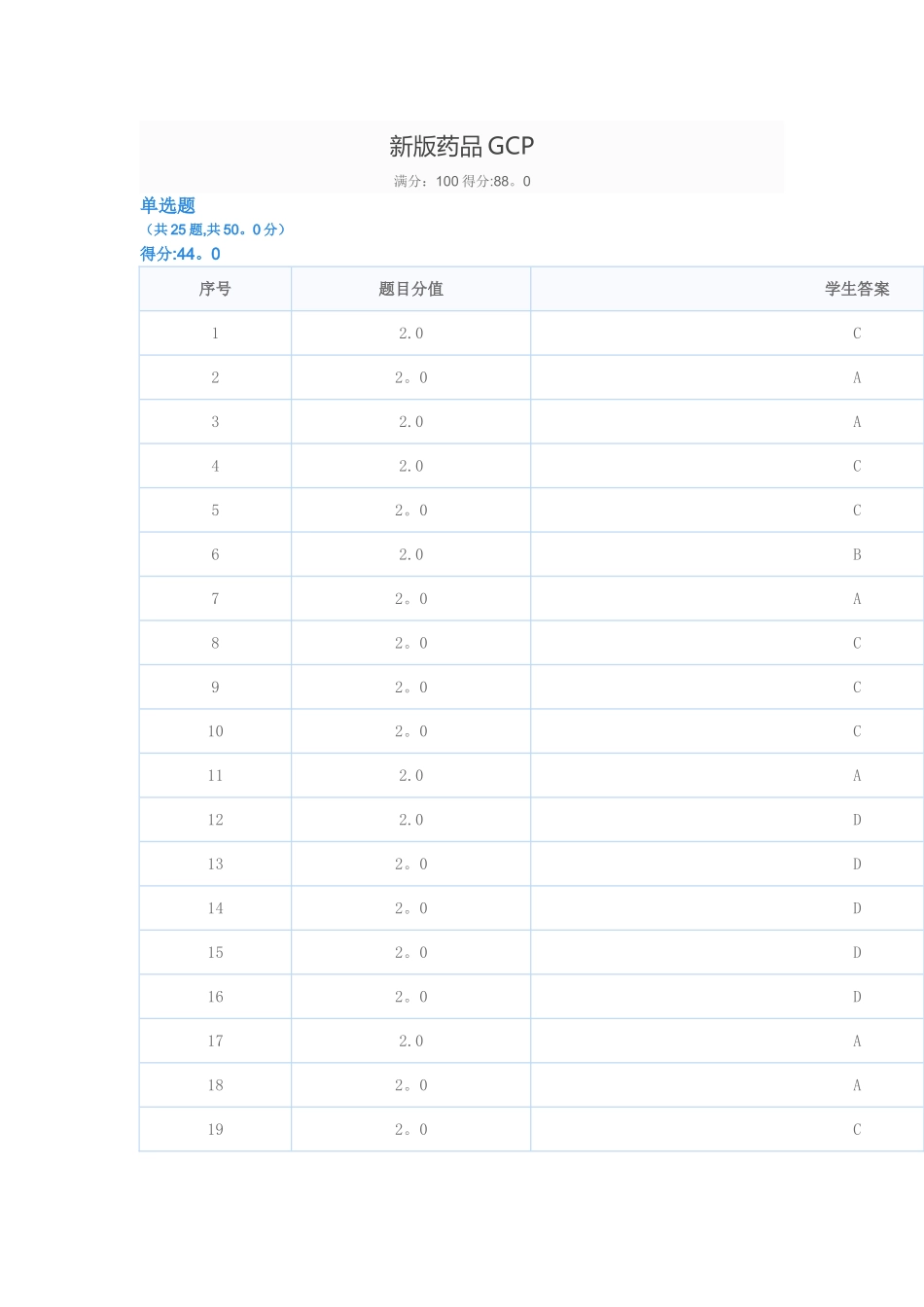Select row number 6 cell

pos(215,554)
